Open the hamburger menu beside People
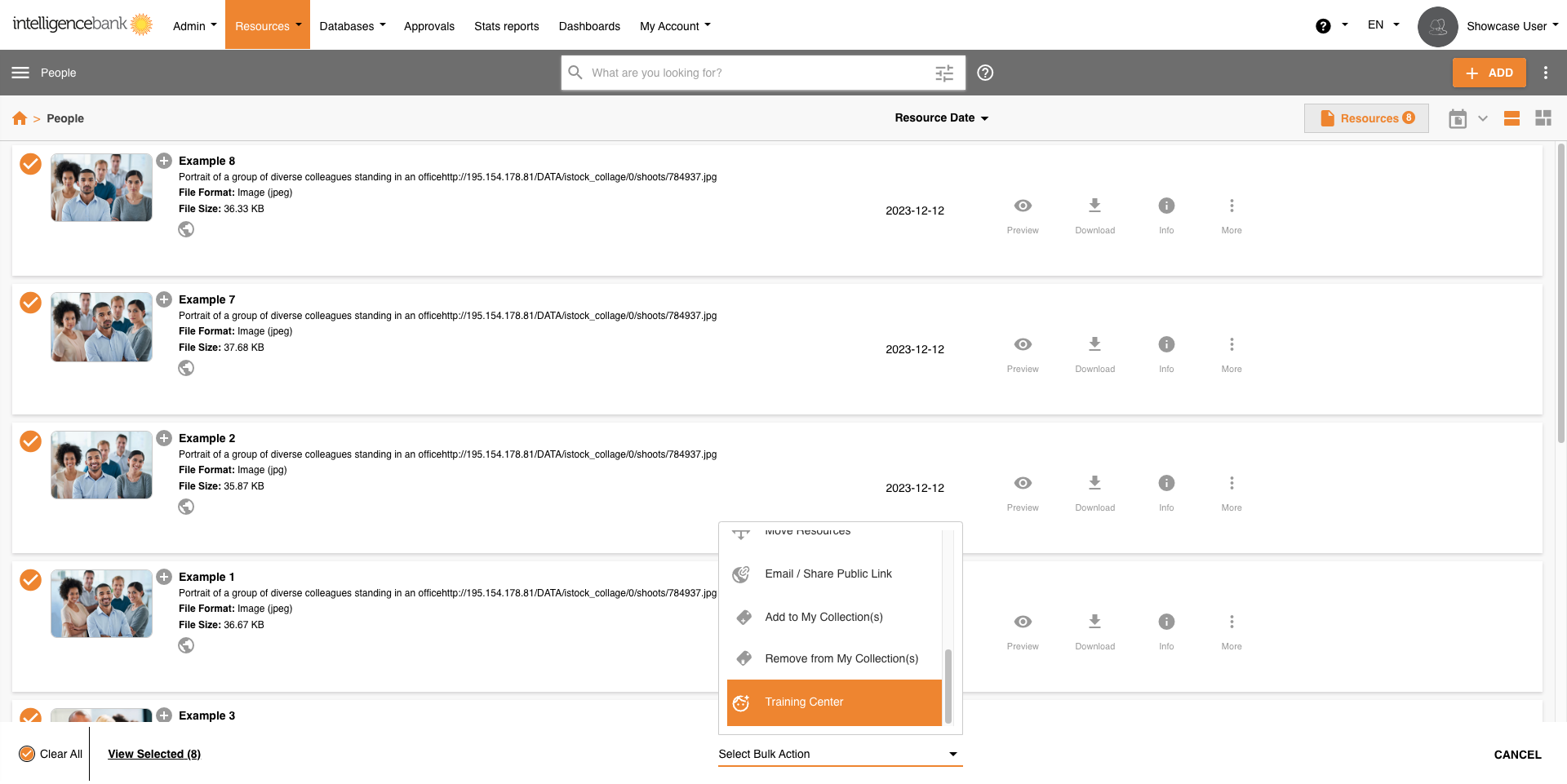 20,73
